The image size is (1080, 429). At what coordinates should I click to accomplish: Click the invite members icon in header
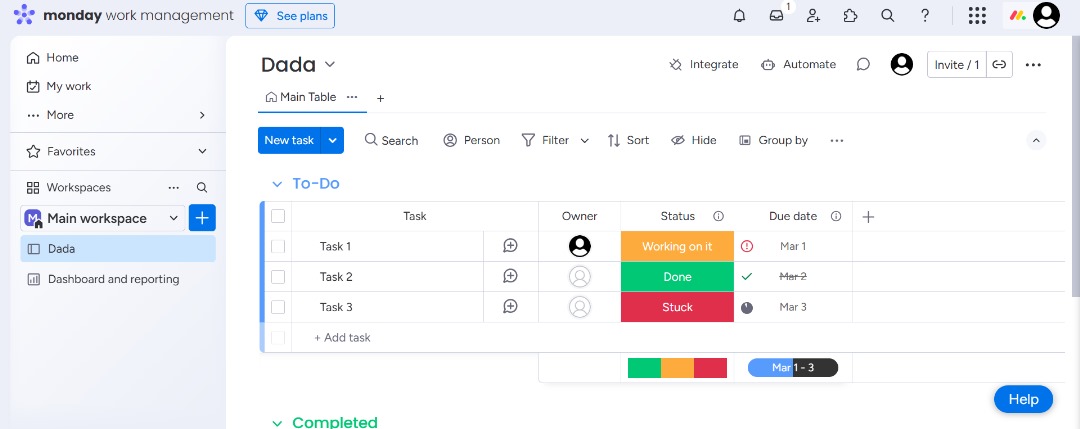tap(813, 15)
